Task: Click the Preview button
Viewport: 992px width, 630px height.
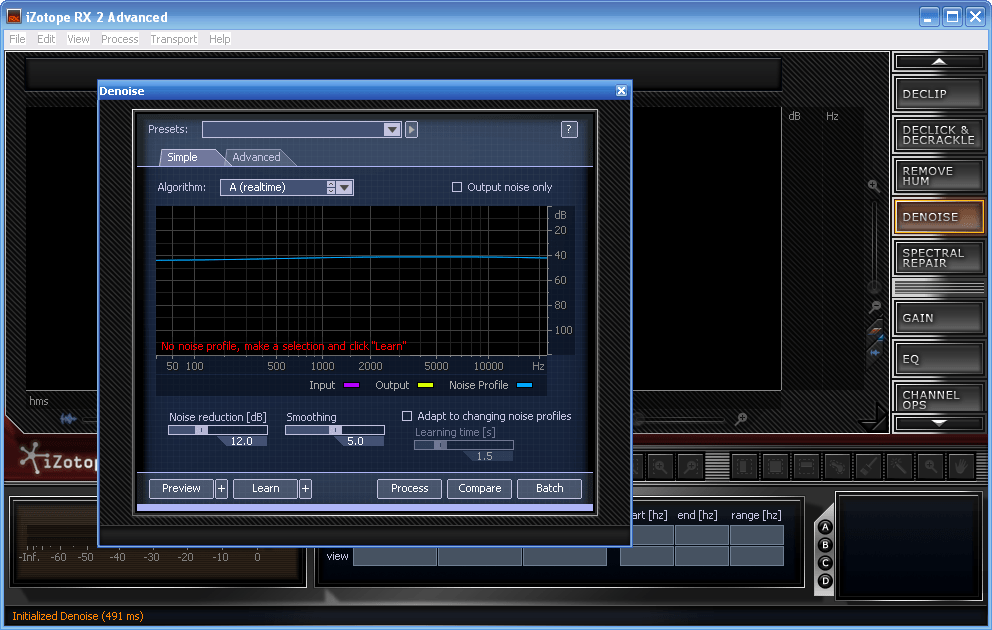Action: 181,488
